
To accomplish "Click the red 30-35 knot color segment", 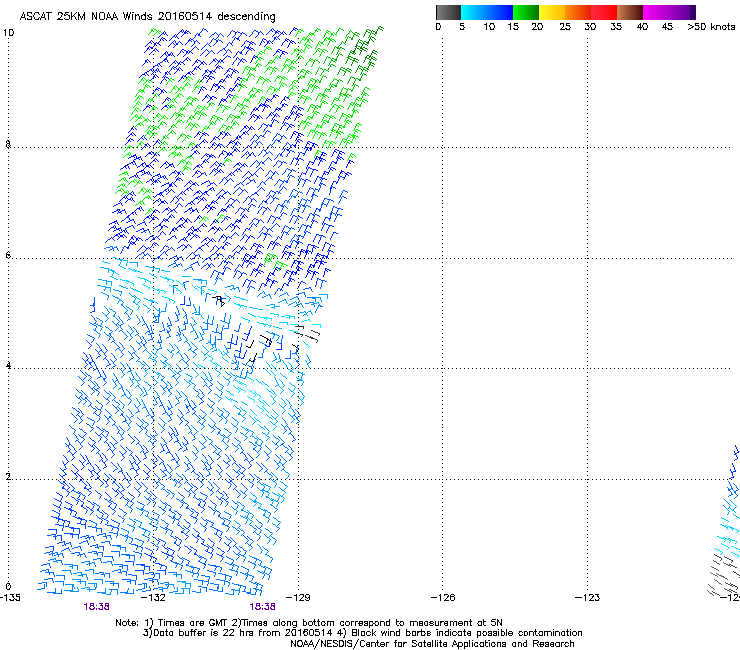I will [604, 12].
